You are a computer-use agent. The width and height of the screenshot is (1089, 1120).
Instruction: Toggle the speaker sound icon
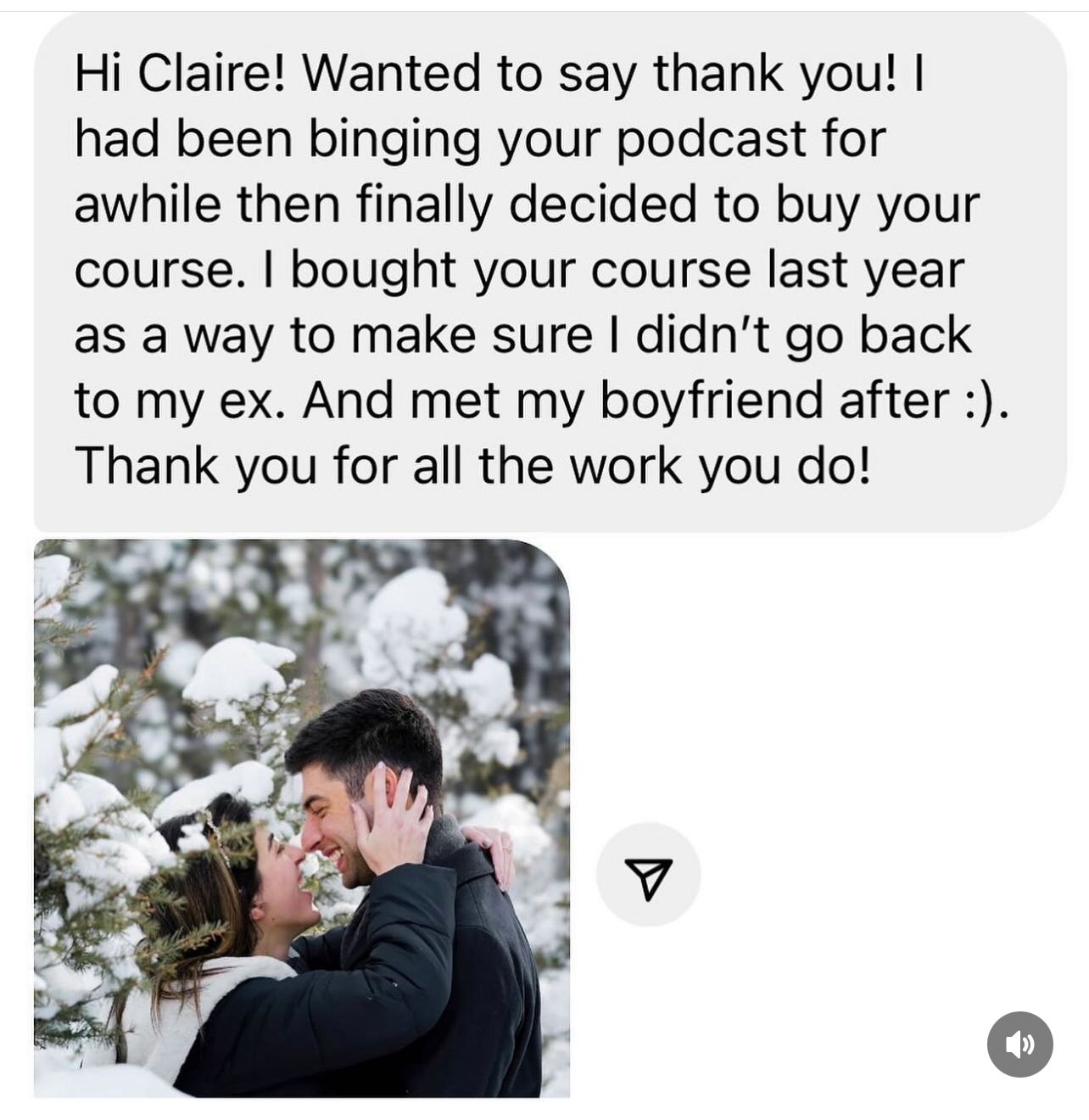(1019, 1044)
